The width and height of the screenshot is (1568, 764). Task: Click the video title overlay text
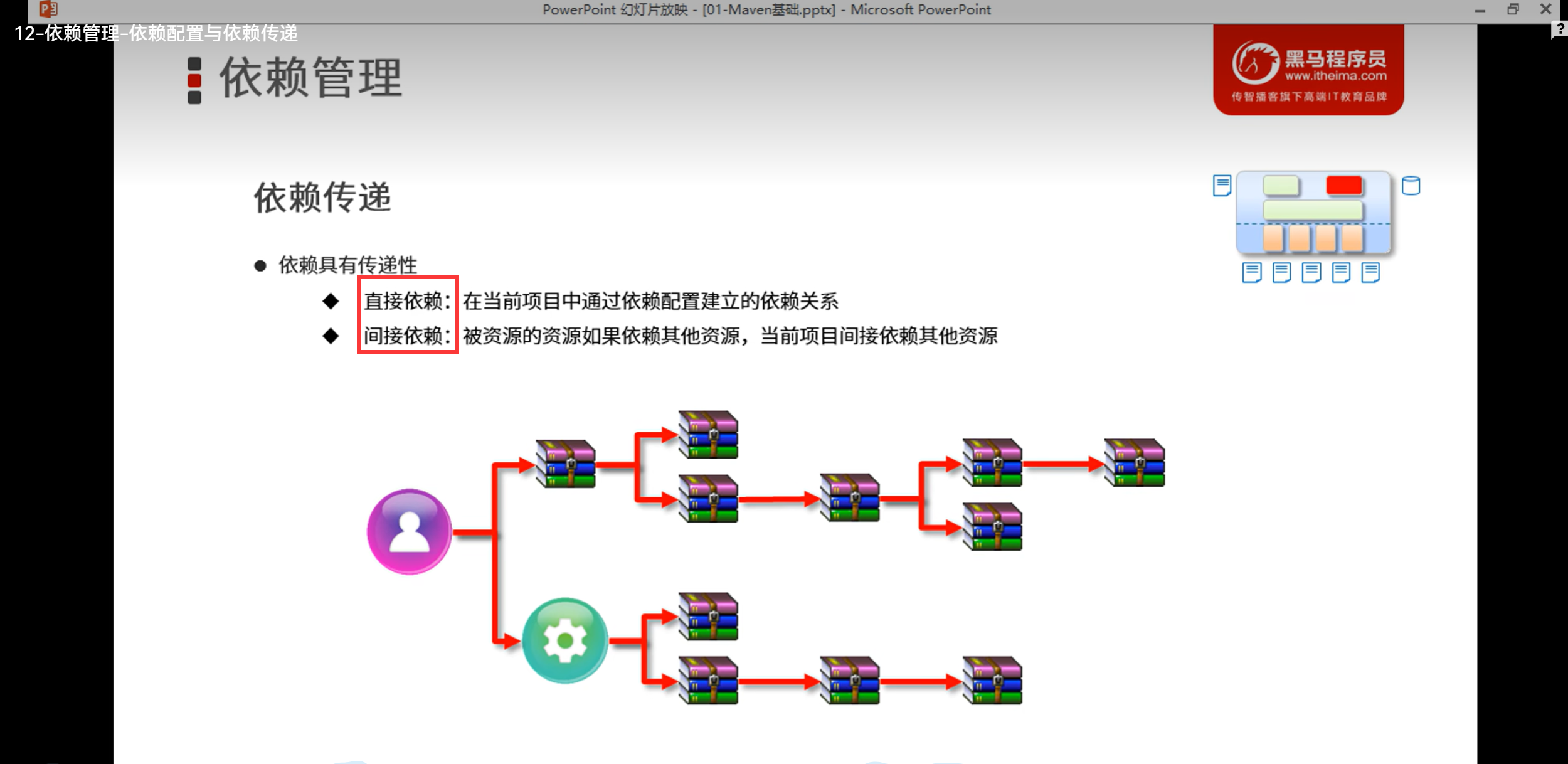click(156, 33)
